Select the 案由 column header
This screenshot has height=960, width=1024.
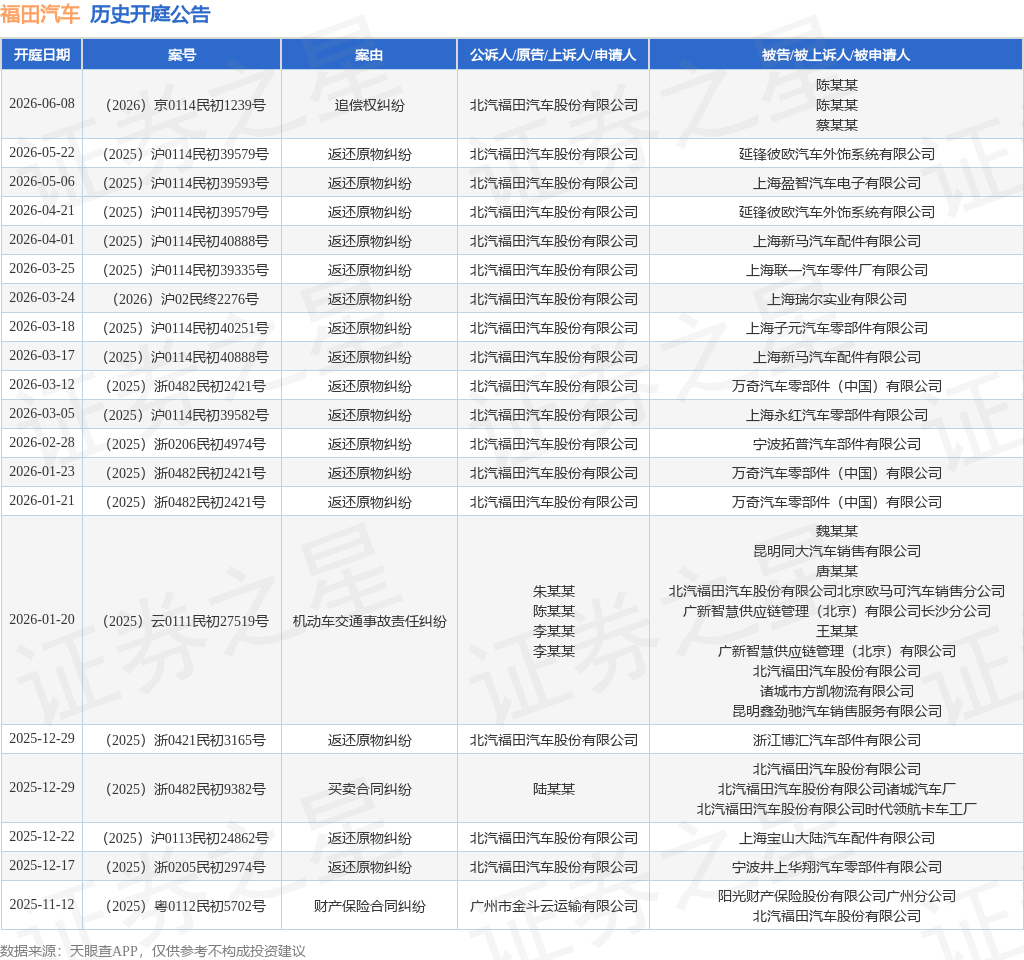[x=369, y=55]
